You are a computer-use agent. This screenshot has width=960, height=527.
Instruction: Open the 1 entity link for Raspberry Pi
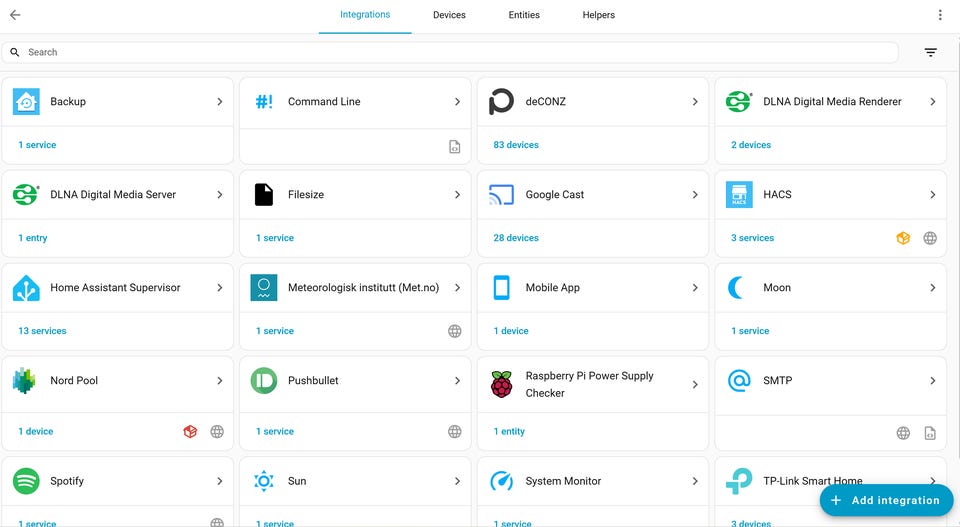tap(509, 432)
